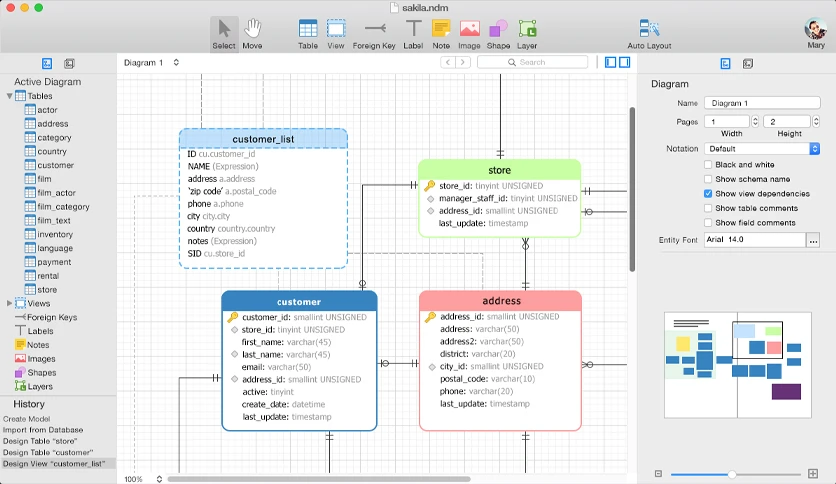Viewport: 836px width, 484px height.
Task: Click the vertical canvas scrollbar
Action: 632,189
